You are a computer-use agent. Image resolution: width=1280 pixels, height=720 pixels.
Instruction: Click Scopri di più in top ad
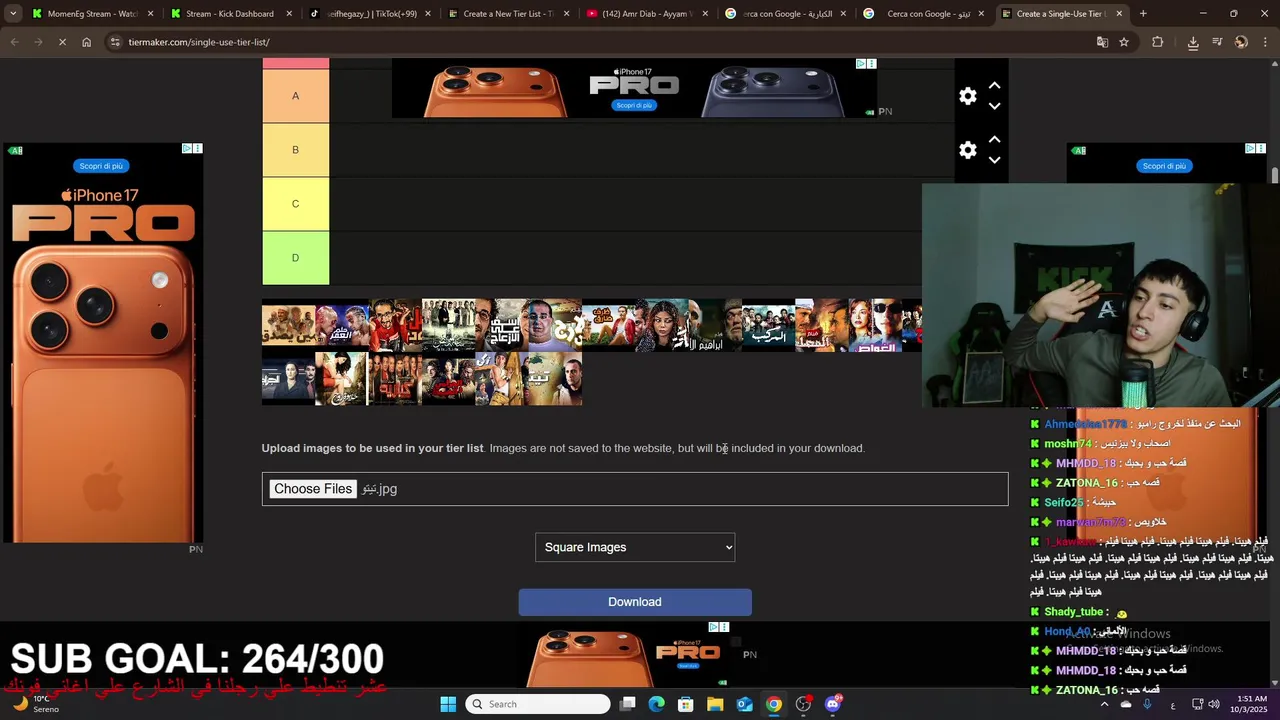coord(634,105)
